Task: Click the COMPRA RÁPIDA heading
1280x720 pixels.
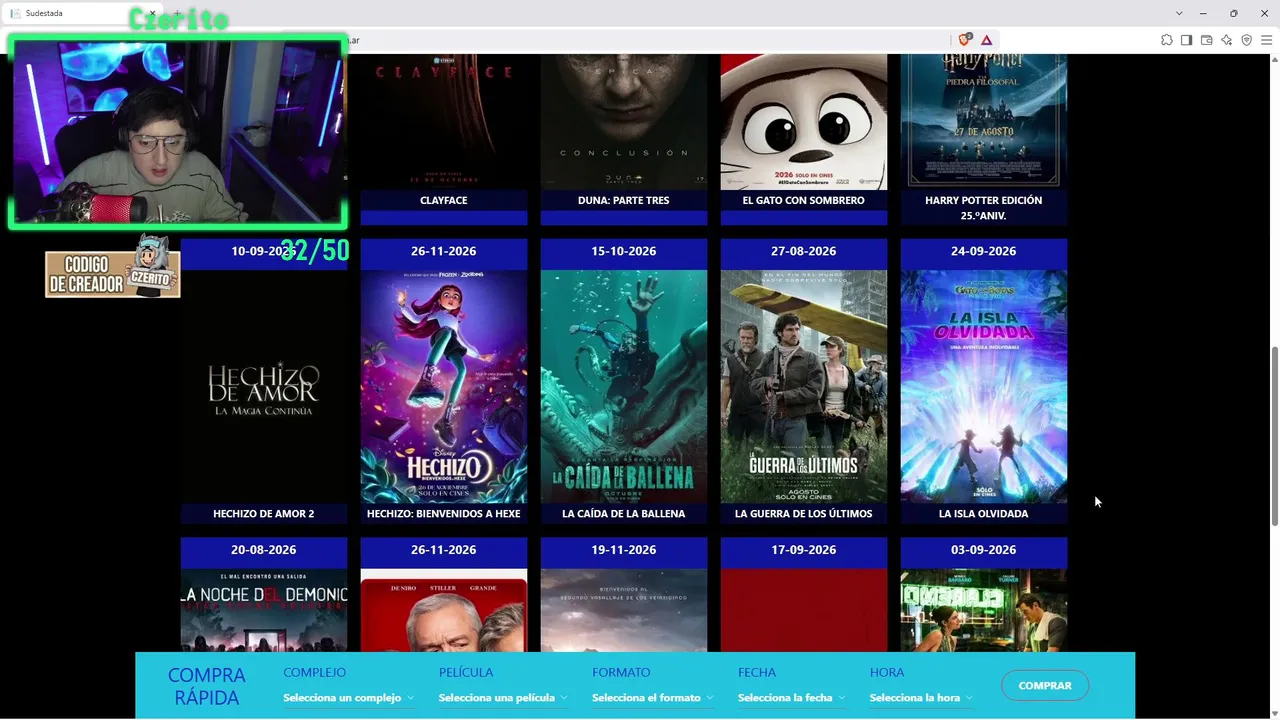Action: pyautogui.click(x=207, y=686)
